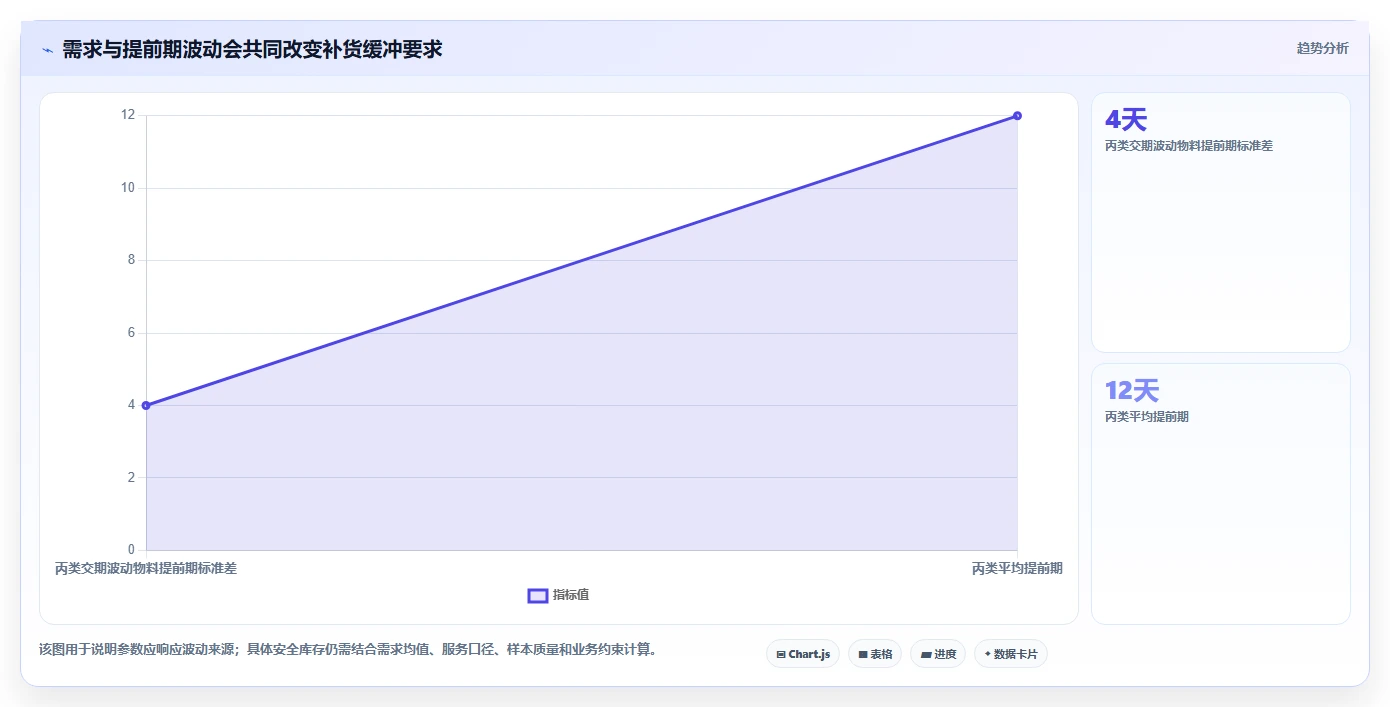Click the title 需求与提前期波动会共同改变补货缓冲要求

coord(252,49)
